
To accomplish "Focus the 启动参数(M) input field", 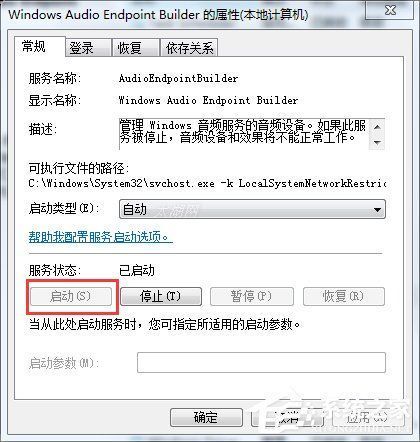I will [x=261, y=362].
